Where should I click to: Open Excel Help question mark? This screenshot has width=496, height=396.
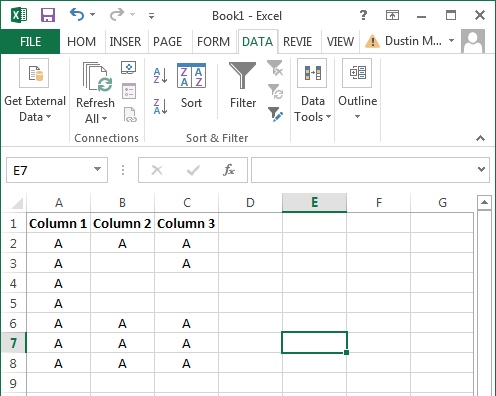363,15
